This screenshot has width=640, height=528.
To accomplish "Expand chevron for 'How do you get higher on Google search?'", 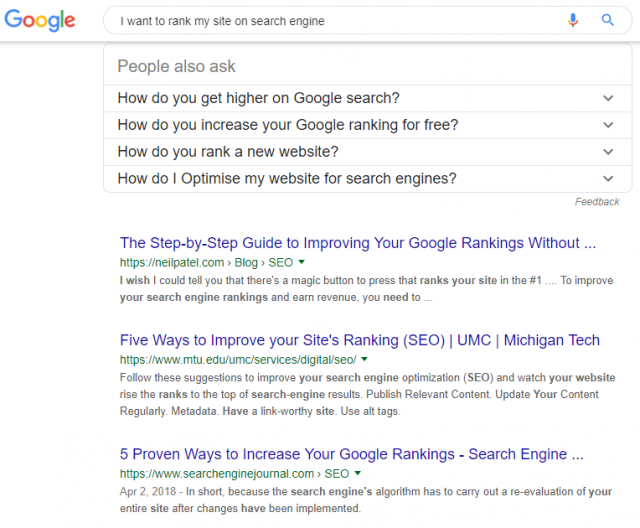I will [x=608, y=98].
